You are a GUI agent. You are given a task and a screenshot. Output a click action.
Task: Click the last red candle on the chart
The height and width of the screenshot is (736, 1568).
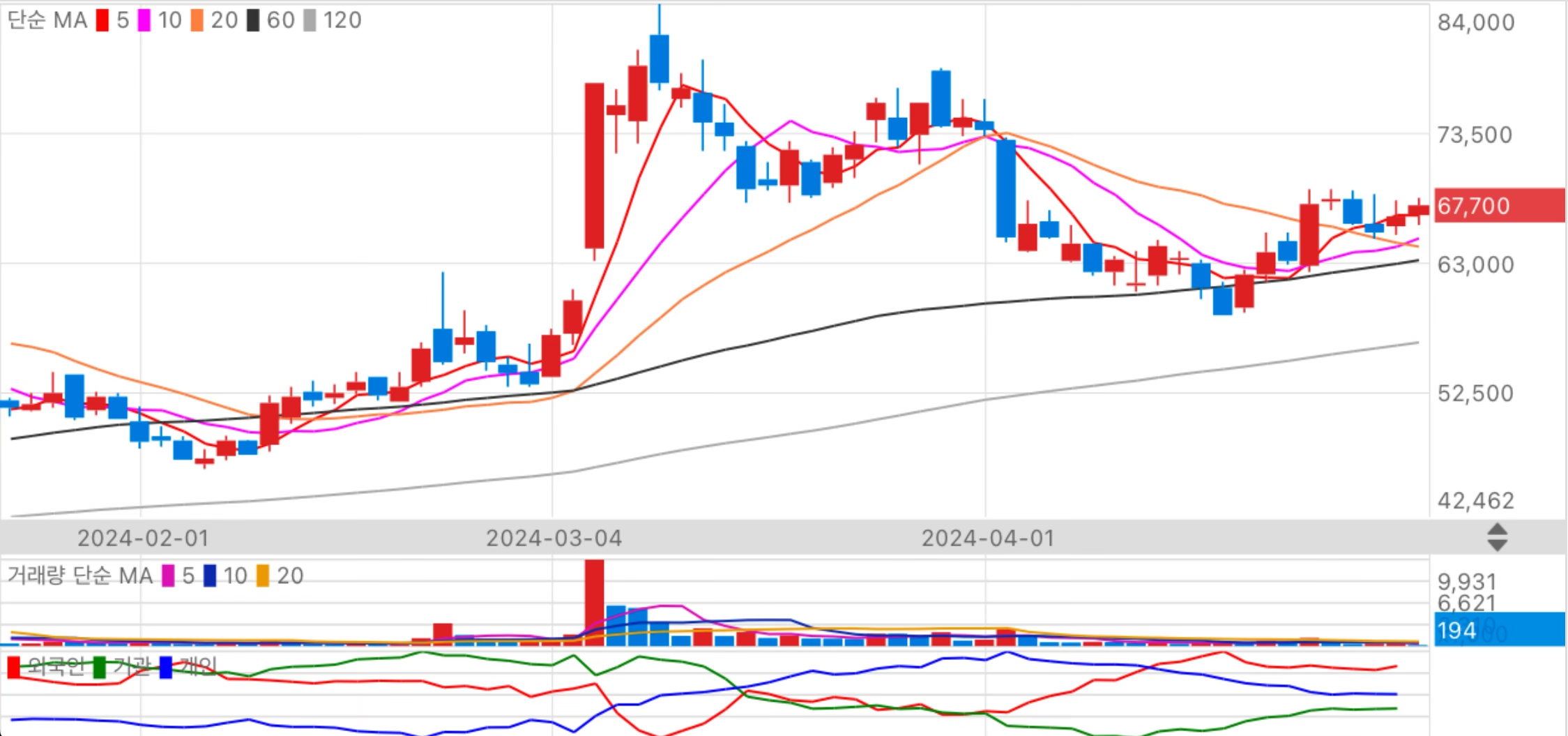[x=1418, y=210]
